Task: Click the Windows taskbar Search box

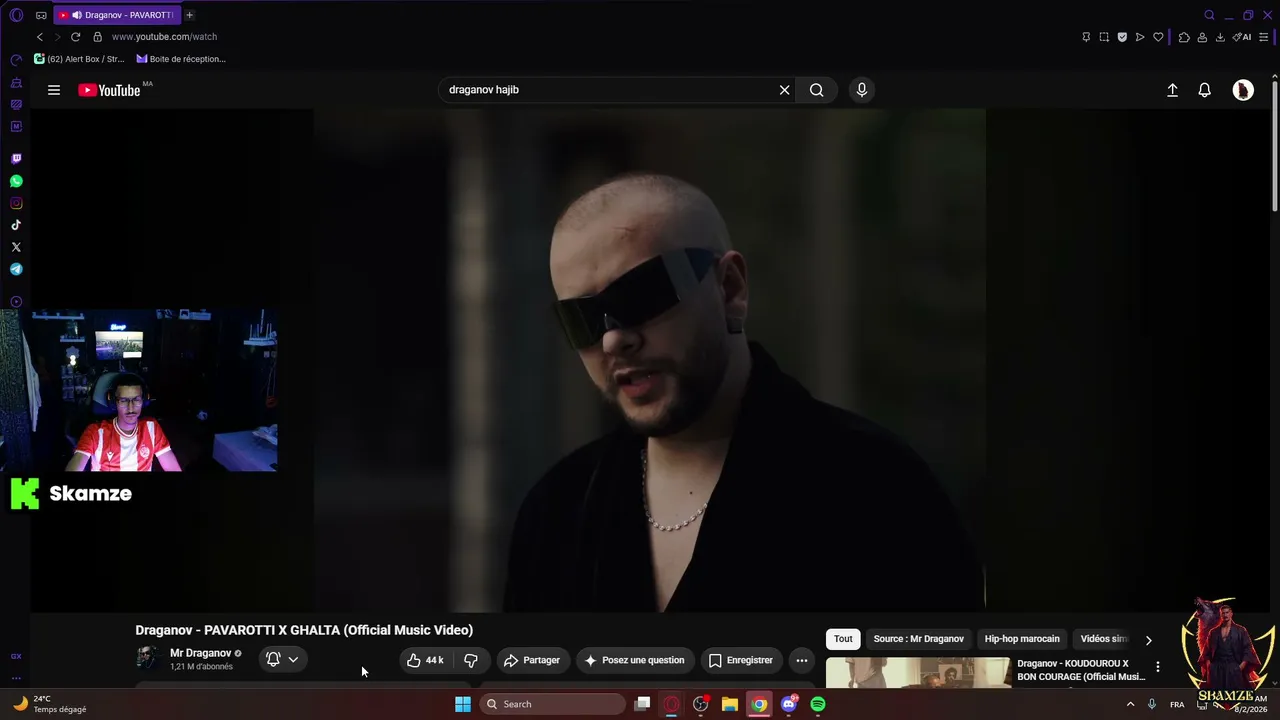Action: click(552, 704)
